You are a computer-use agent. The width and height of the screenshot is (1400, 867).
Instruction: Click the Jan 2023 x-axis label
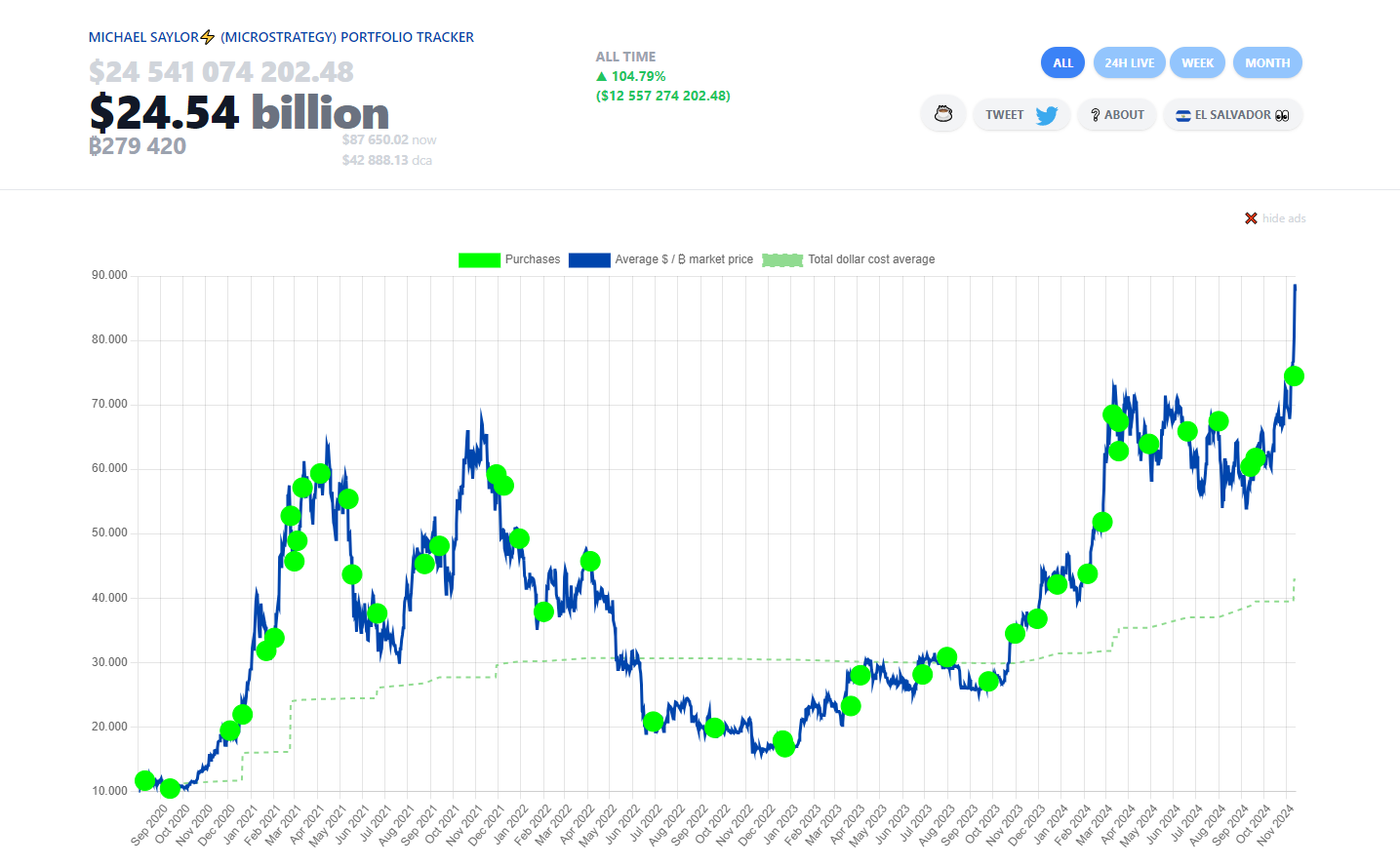779,825
